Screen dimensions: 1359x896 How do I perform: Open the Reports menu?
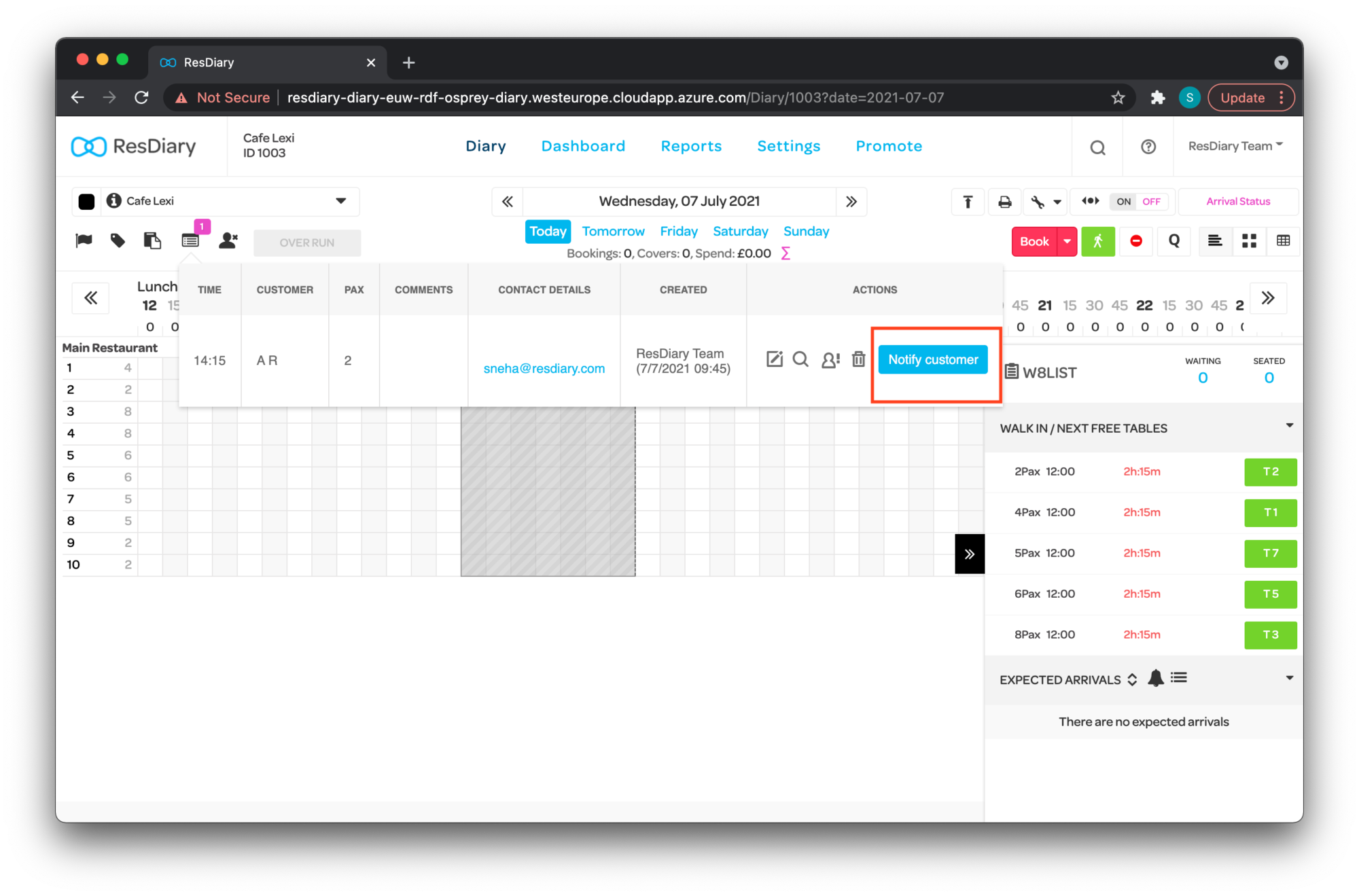point(691,146)
